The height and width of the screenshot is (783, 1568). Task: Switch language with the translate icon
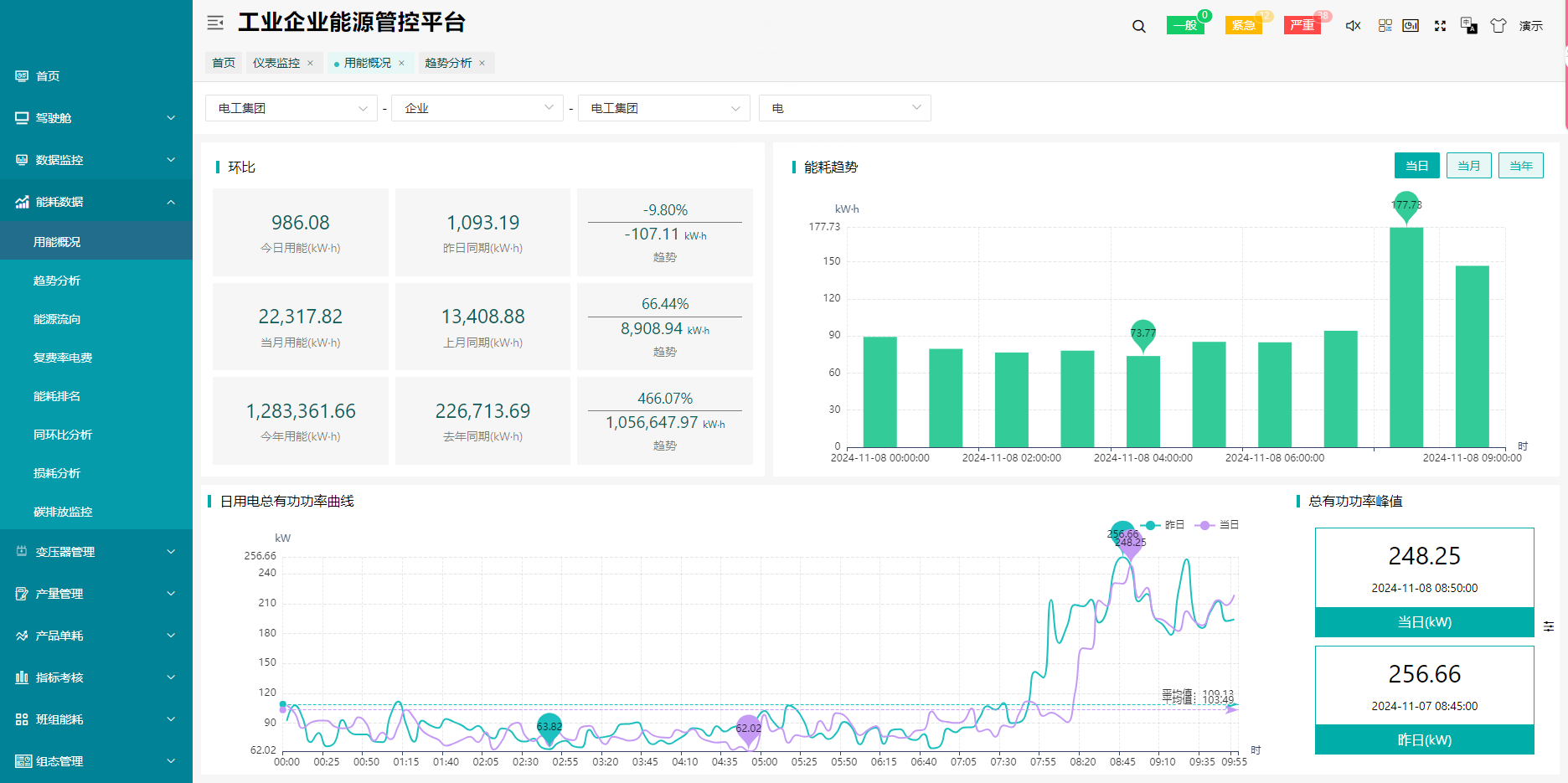click(x=1469, y=26)
